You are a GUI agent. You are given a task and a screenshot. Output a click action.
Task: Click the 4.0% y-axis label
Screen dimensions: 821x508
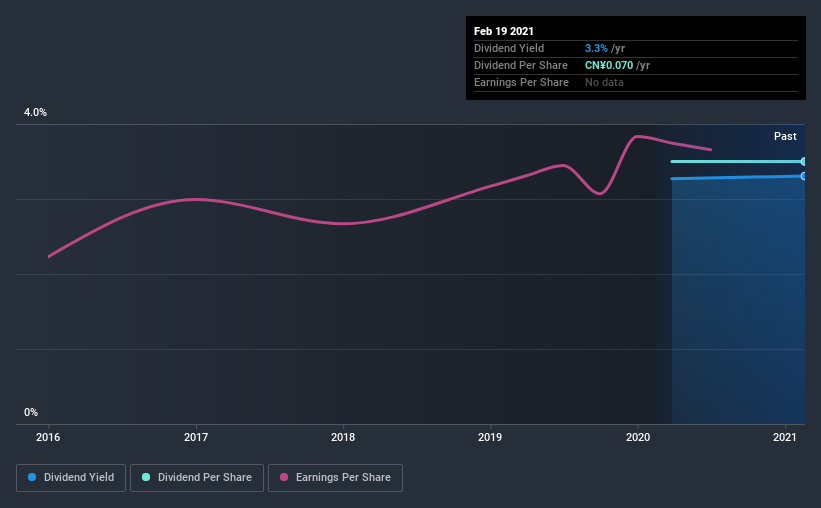pos(35,113)
